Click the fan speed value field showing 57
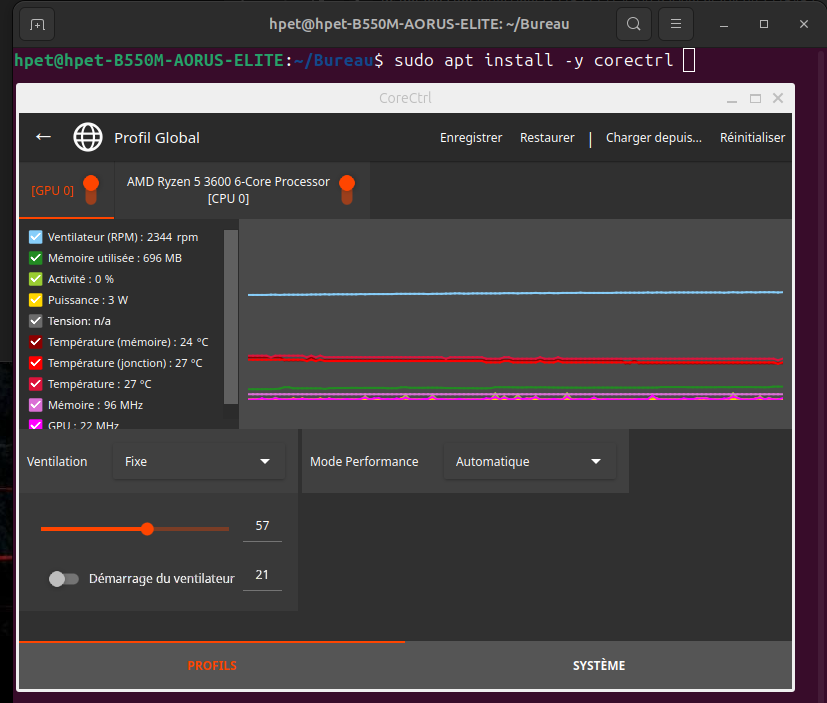The image size is (827, 703). (x=262, y=526)
